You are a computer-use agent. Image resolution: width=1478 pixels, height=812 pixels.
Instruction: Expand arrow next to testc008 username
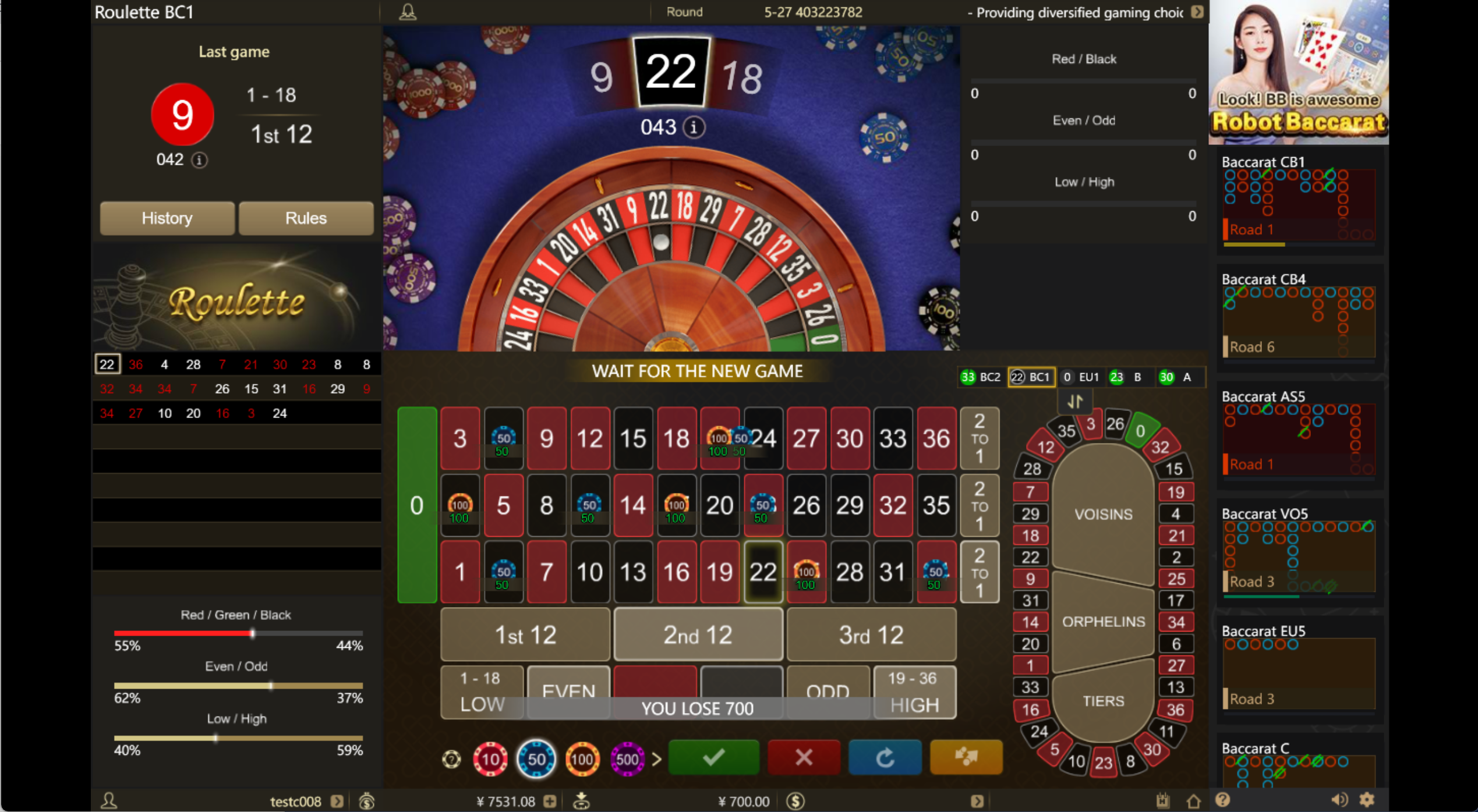tap(337, 801)
